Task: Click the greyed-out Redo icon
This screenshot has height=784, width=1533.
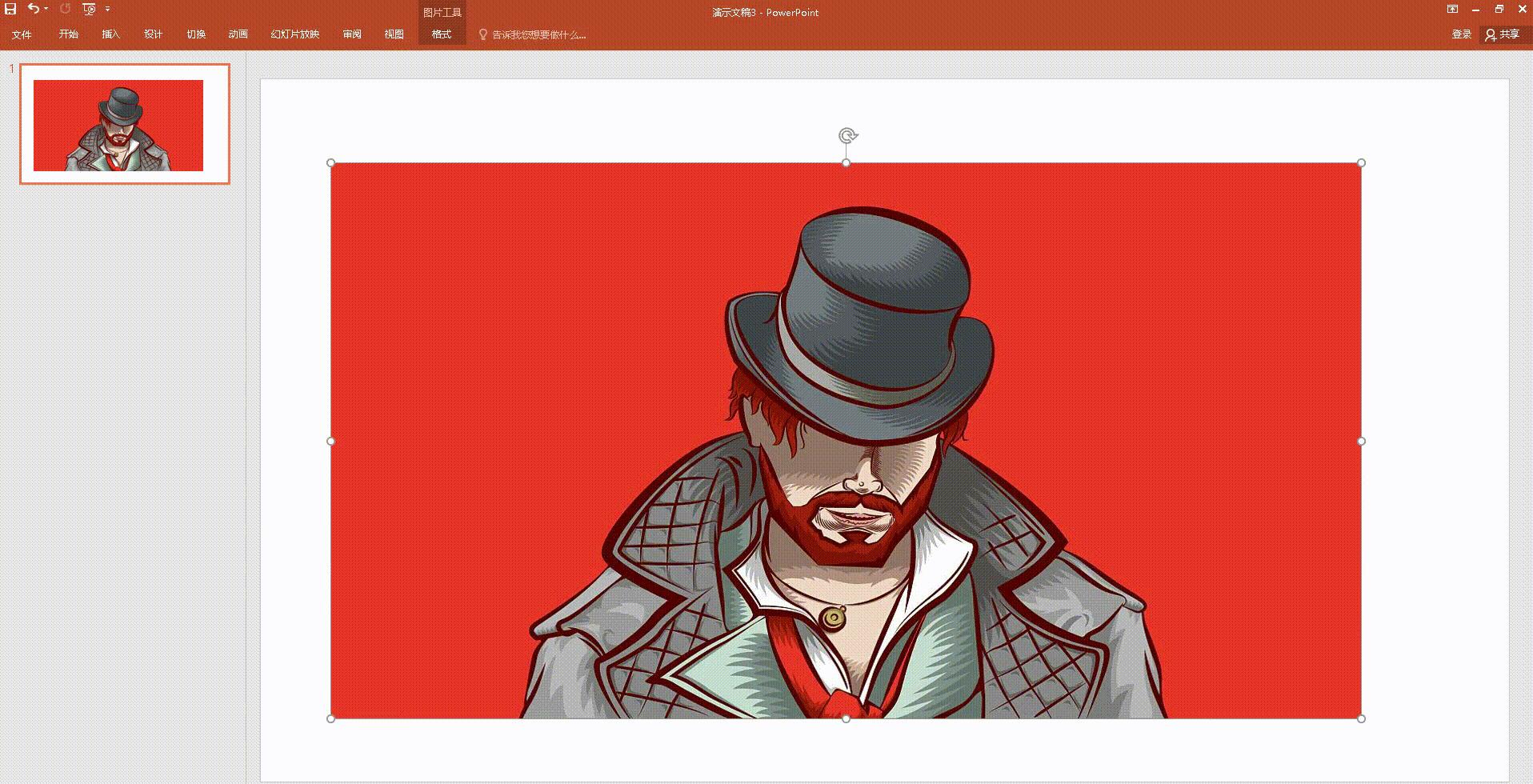Action: [66, 9]
